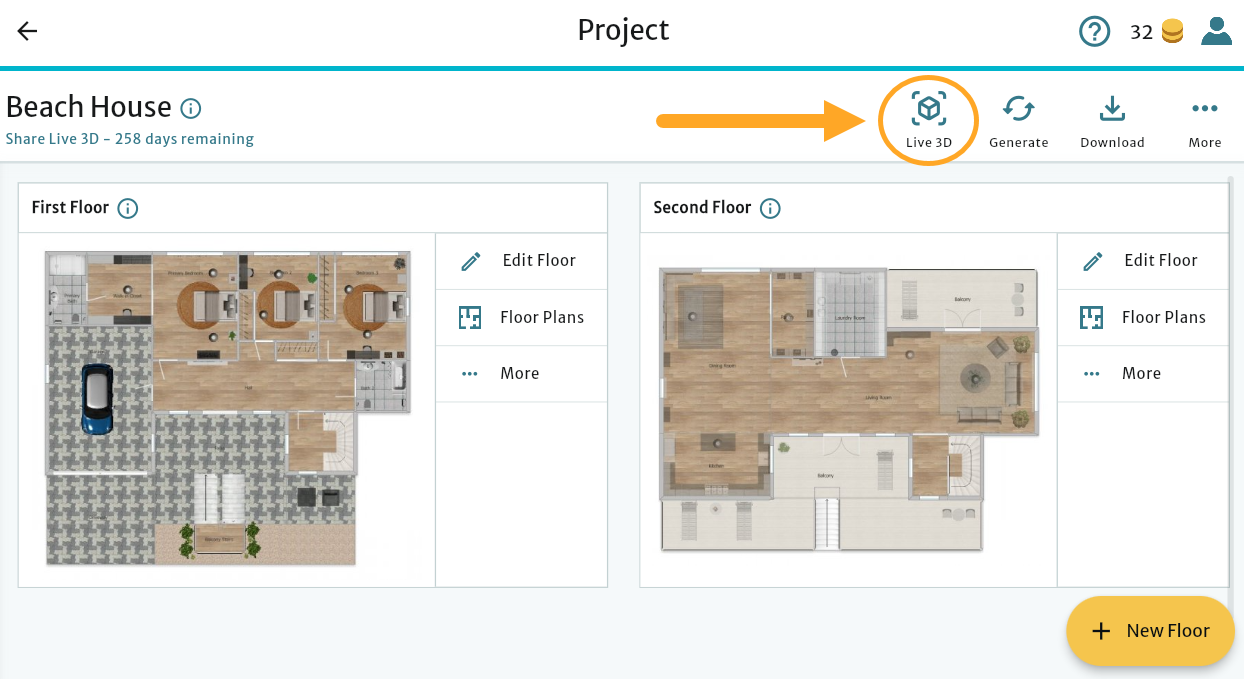Open Floor Plans for First Floor
This screenshot has height=679, width=1244.
point(521,318)
